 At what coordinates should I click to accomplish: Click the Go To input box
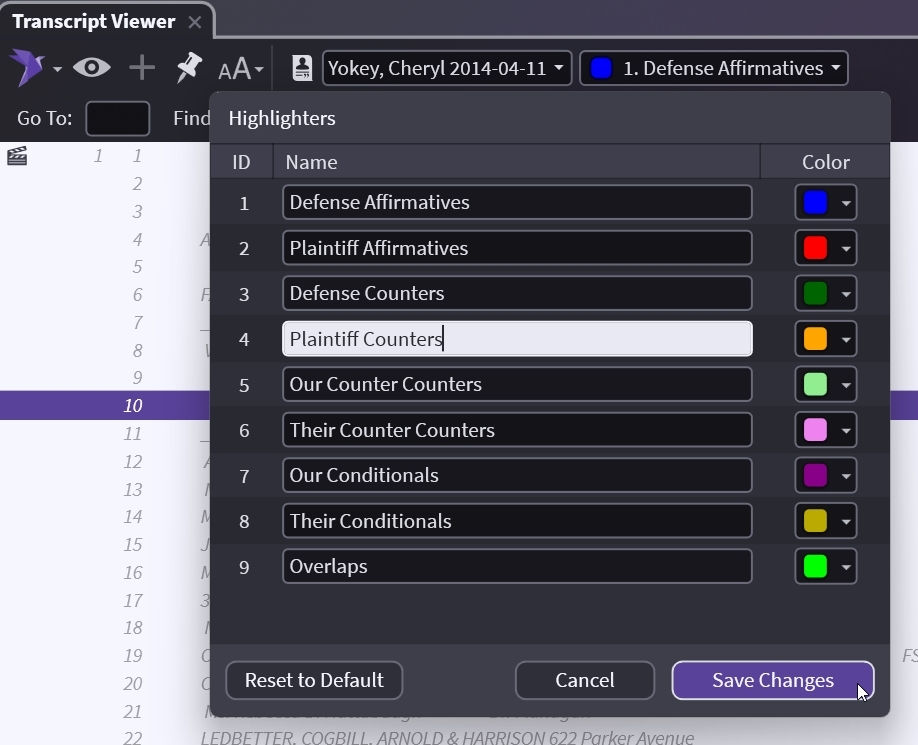click(117, 118)
